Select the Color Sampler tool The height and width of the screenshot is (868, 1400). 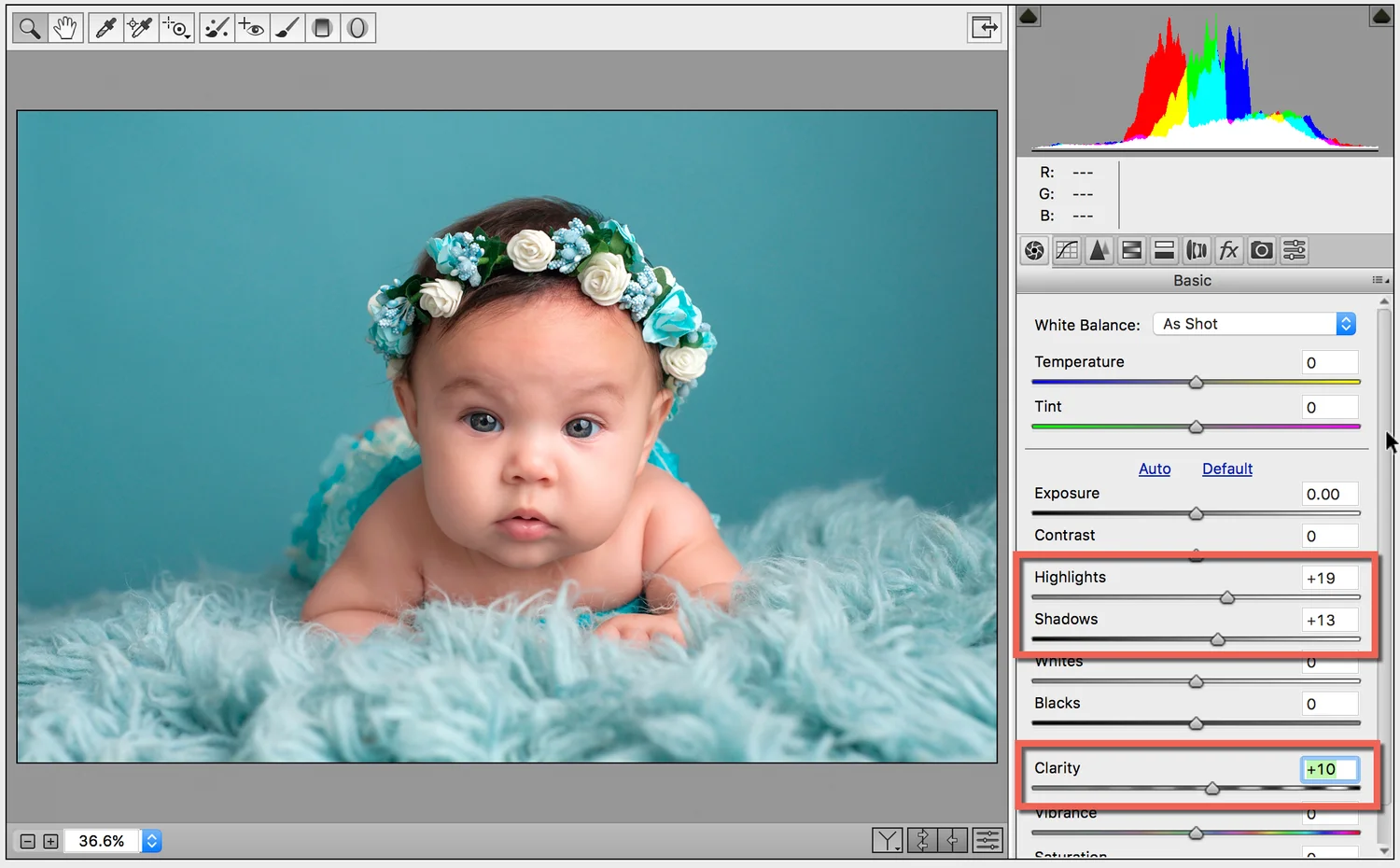click(x=140, y=27)
